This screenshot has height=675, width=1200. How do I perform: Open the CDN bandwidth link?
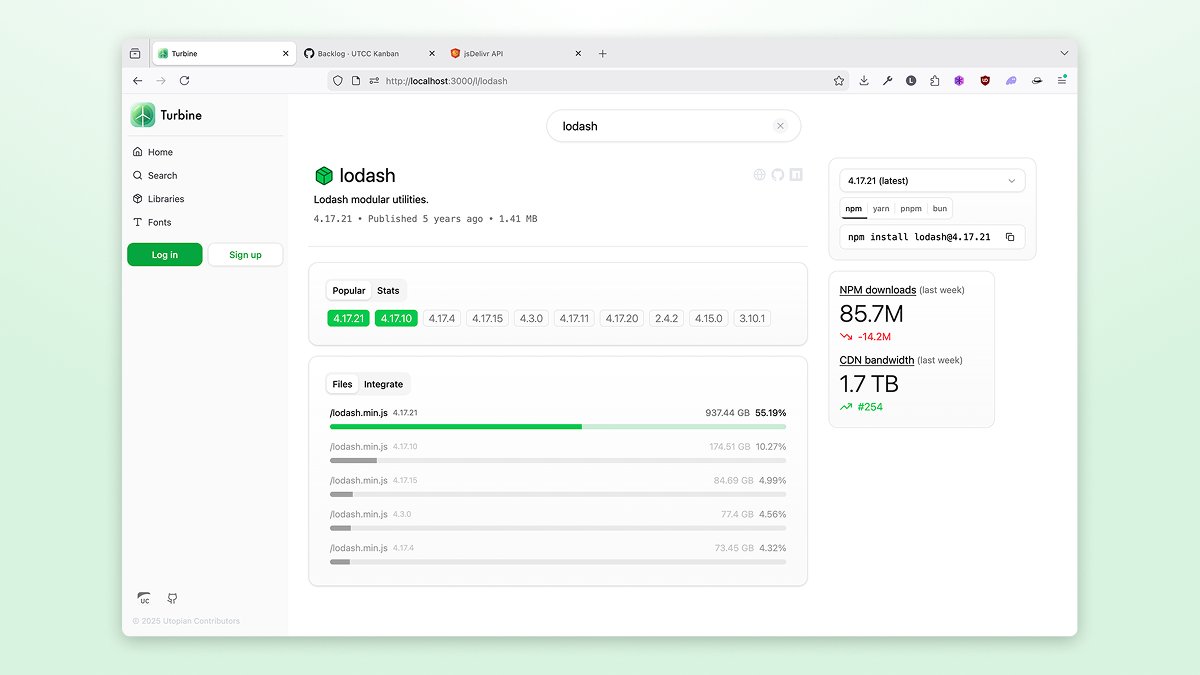click(877, 360)
